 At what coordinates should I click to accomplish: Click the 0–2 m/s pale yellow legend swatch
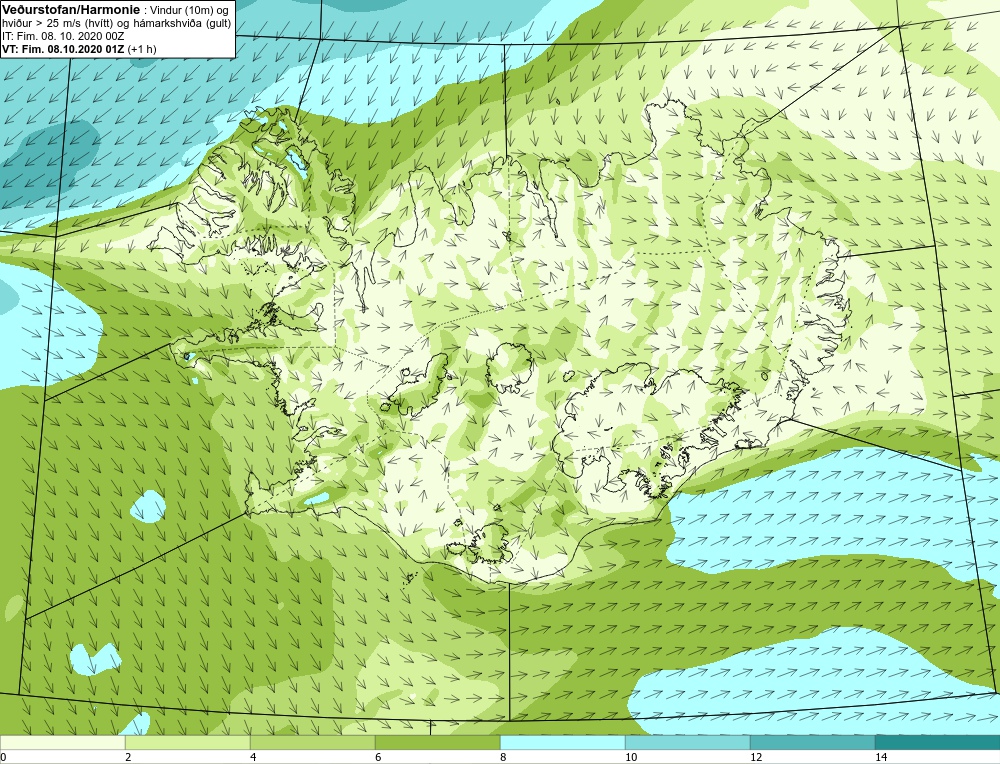coord(62,743)
